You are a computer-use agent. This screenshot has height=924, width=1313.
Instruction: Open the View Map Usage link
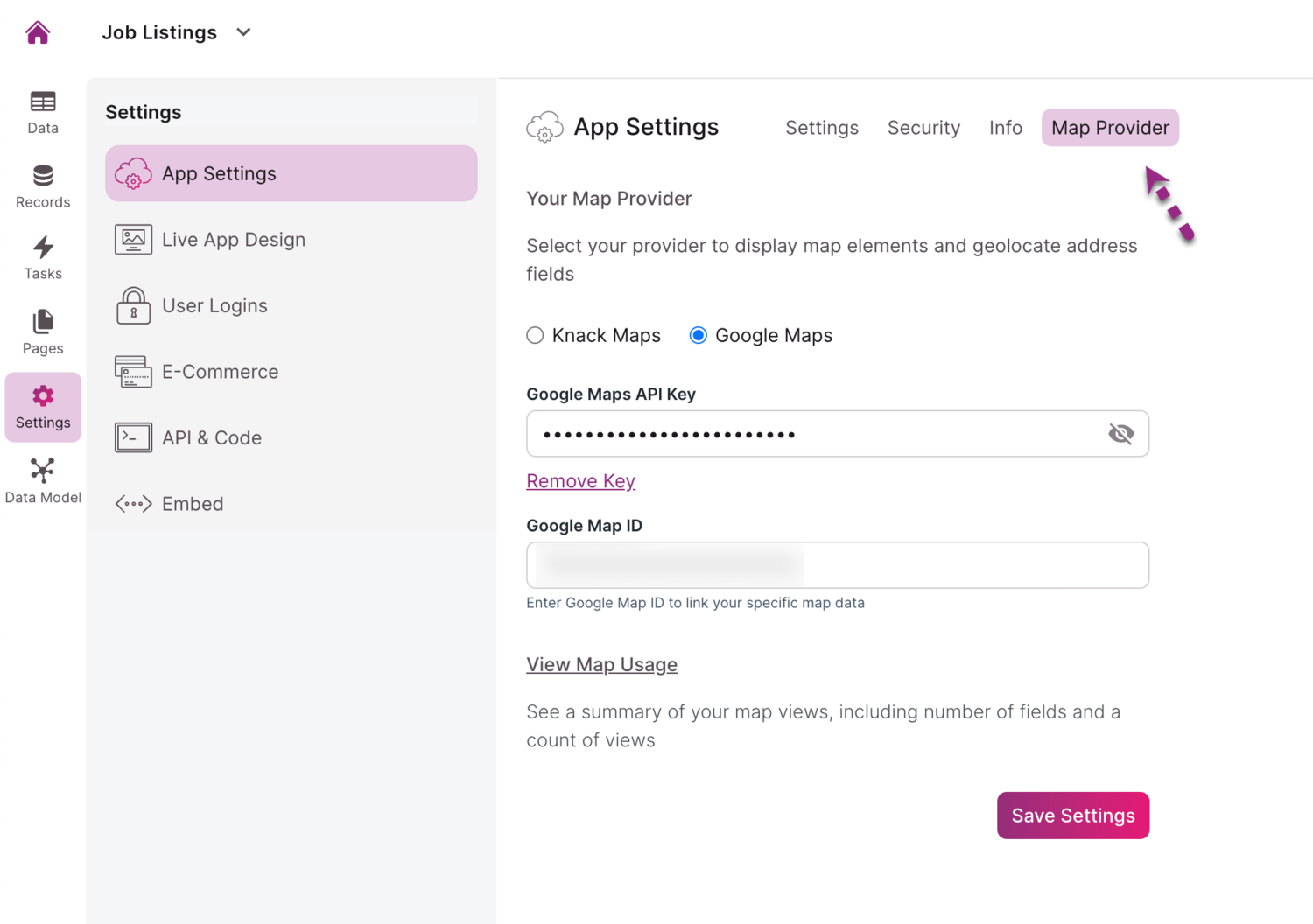point(601,665)
